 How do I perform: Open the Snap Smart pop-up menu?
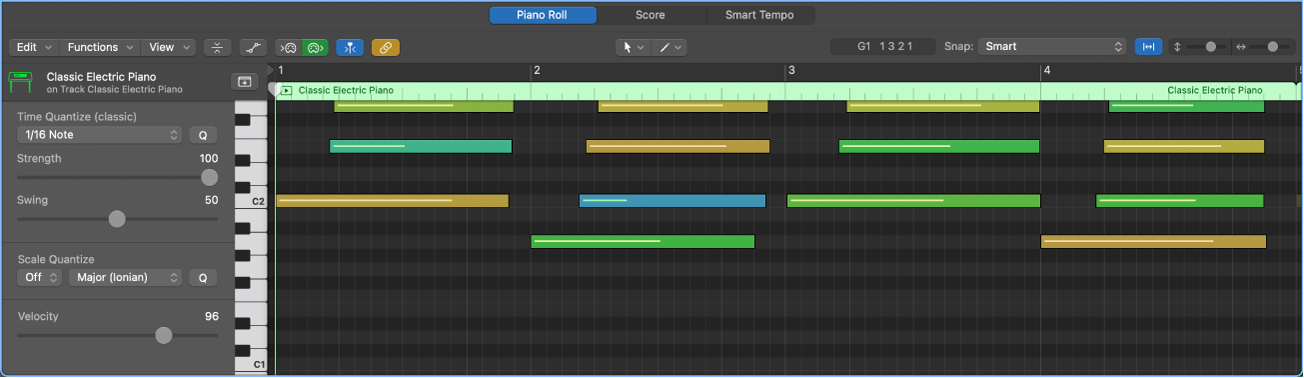[x=1052, y=47]
